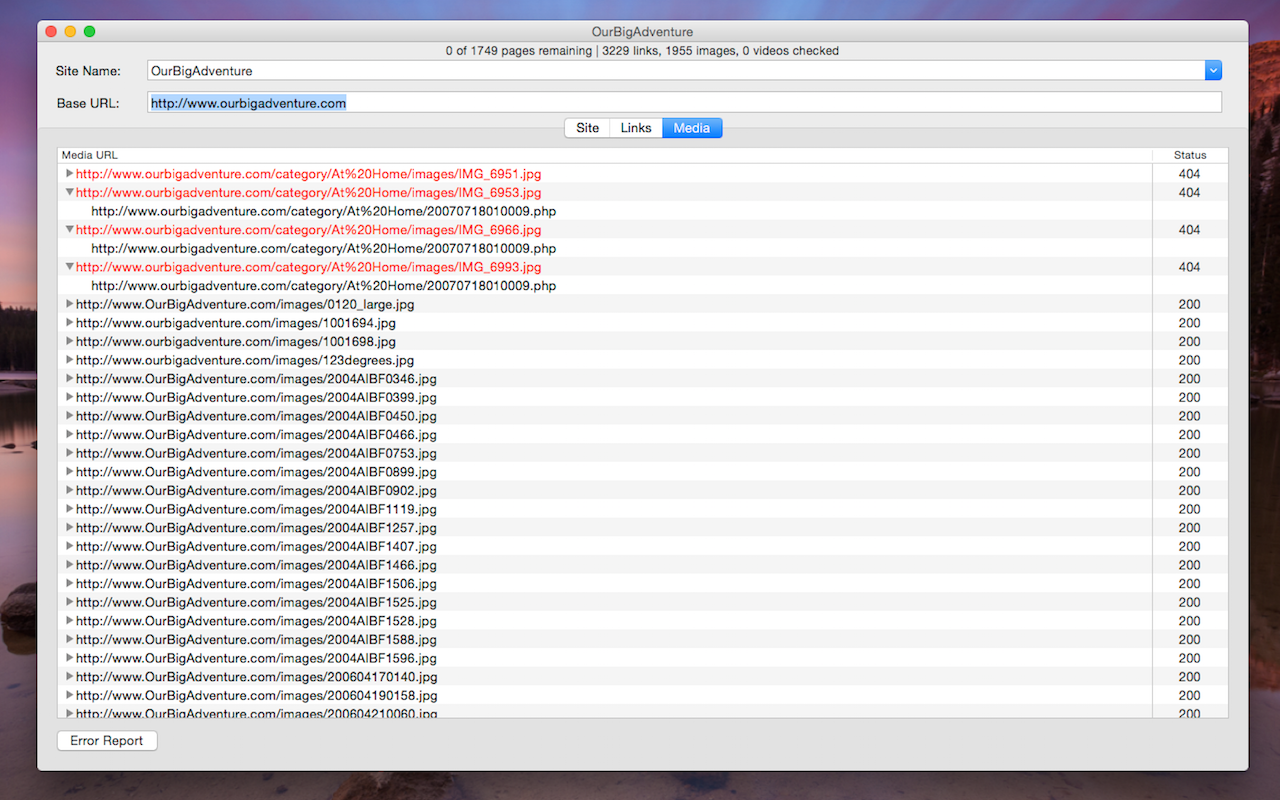Expand the IMG_6951.jpg entry

69,173
